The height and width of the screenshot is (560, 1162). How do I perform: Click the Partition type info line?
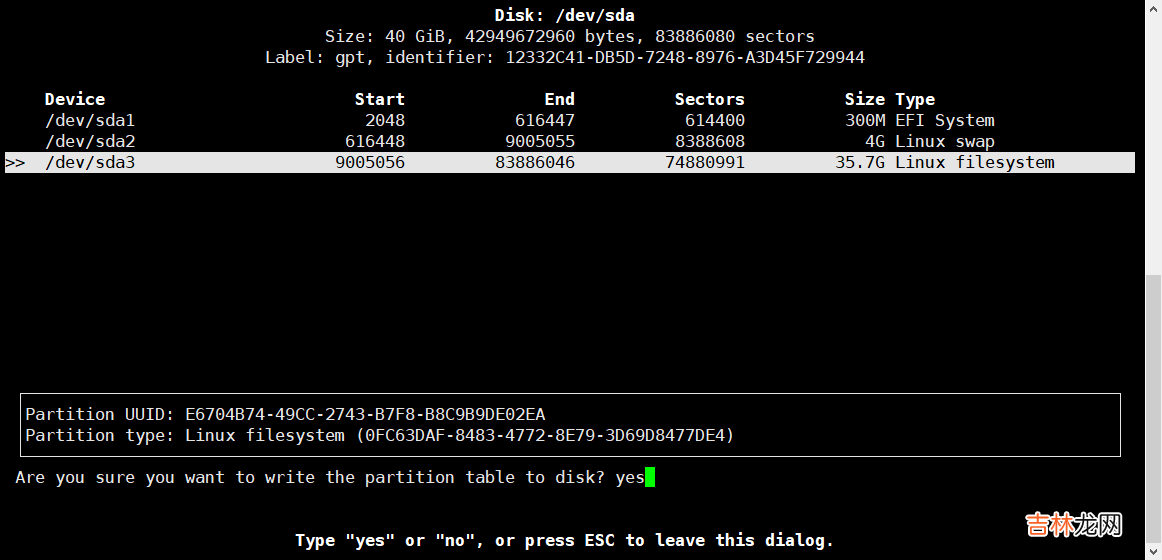pyautogui.click(x=380, y=435)
